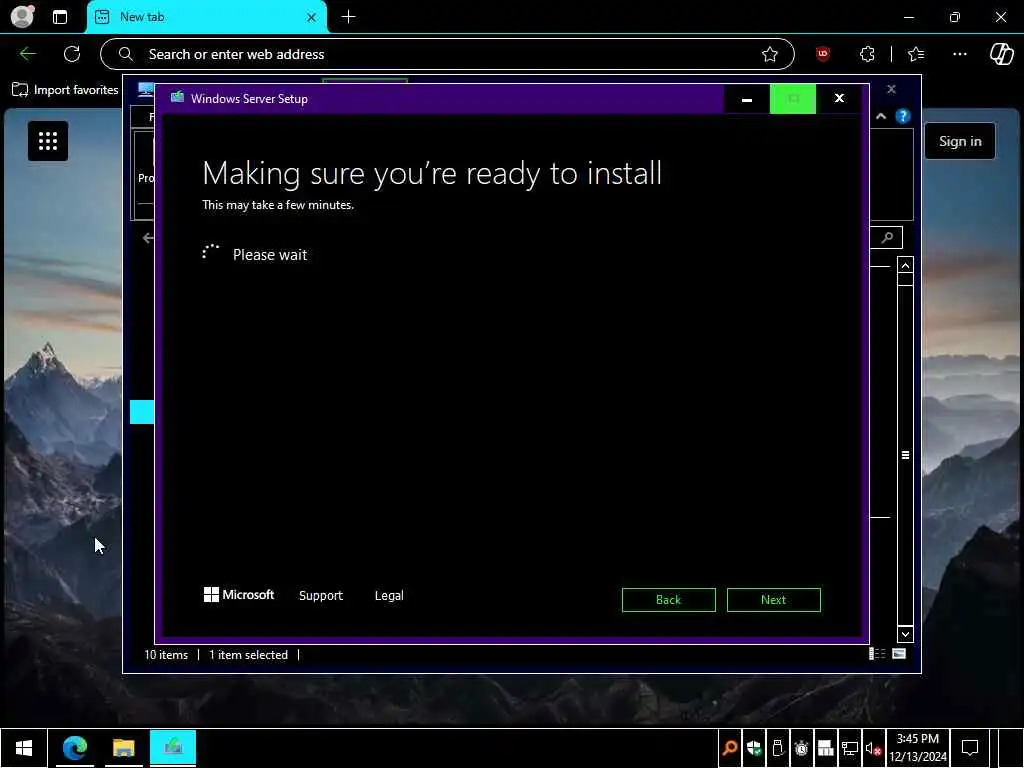The image size is (1024, 768).
Task: Open the uBlock Origin extension icon
Action: click(x=823, y=54)
